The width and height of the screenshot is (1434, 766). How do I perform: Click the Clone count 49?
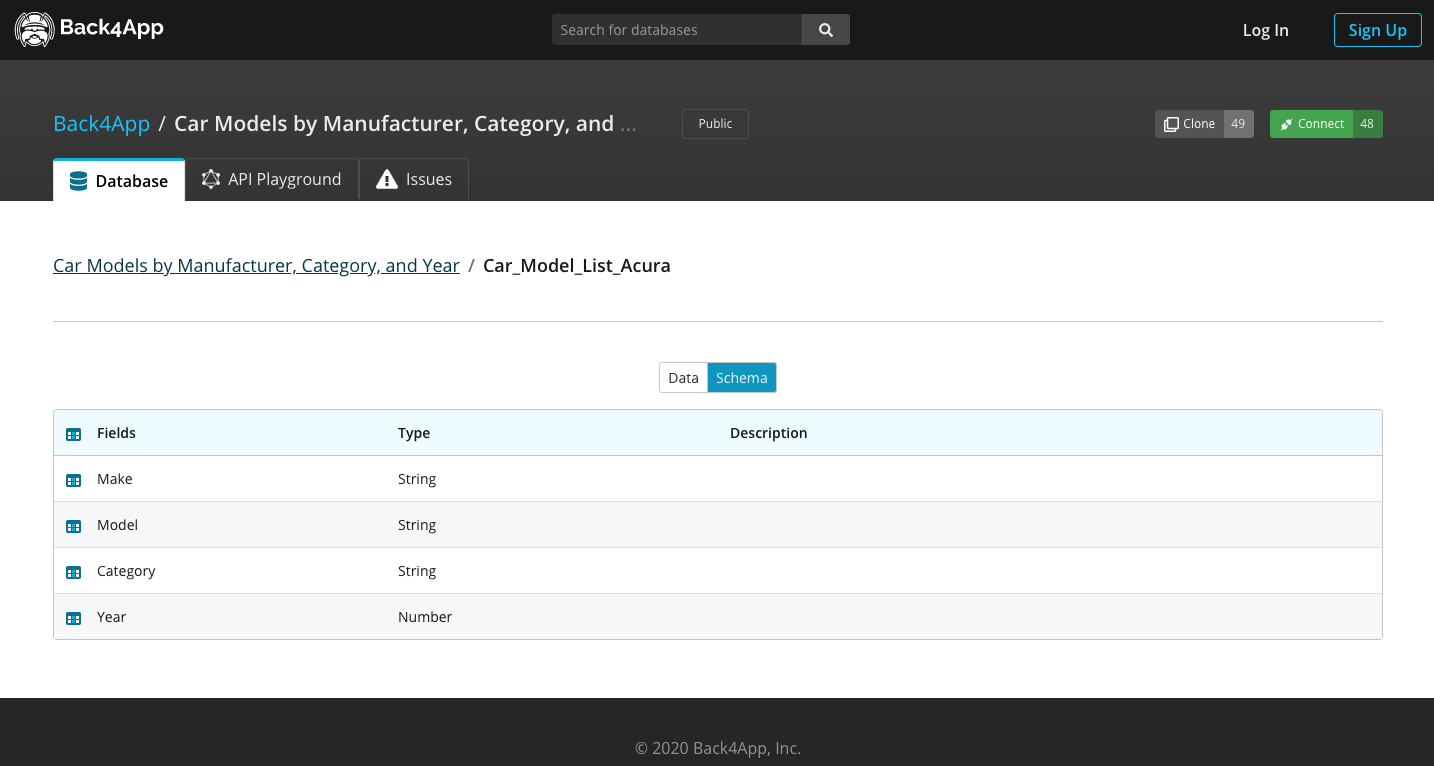click(1239, 124)
